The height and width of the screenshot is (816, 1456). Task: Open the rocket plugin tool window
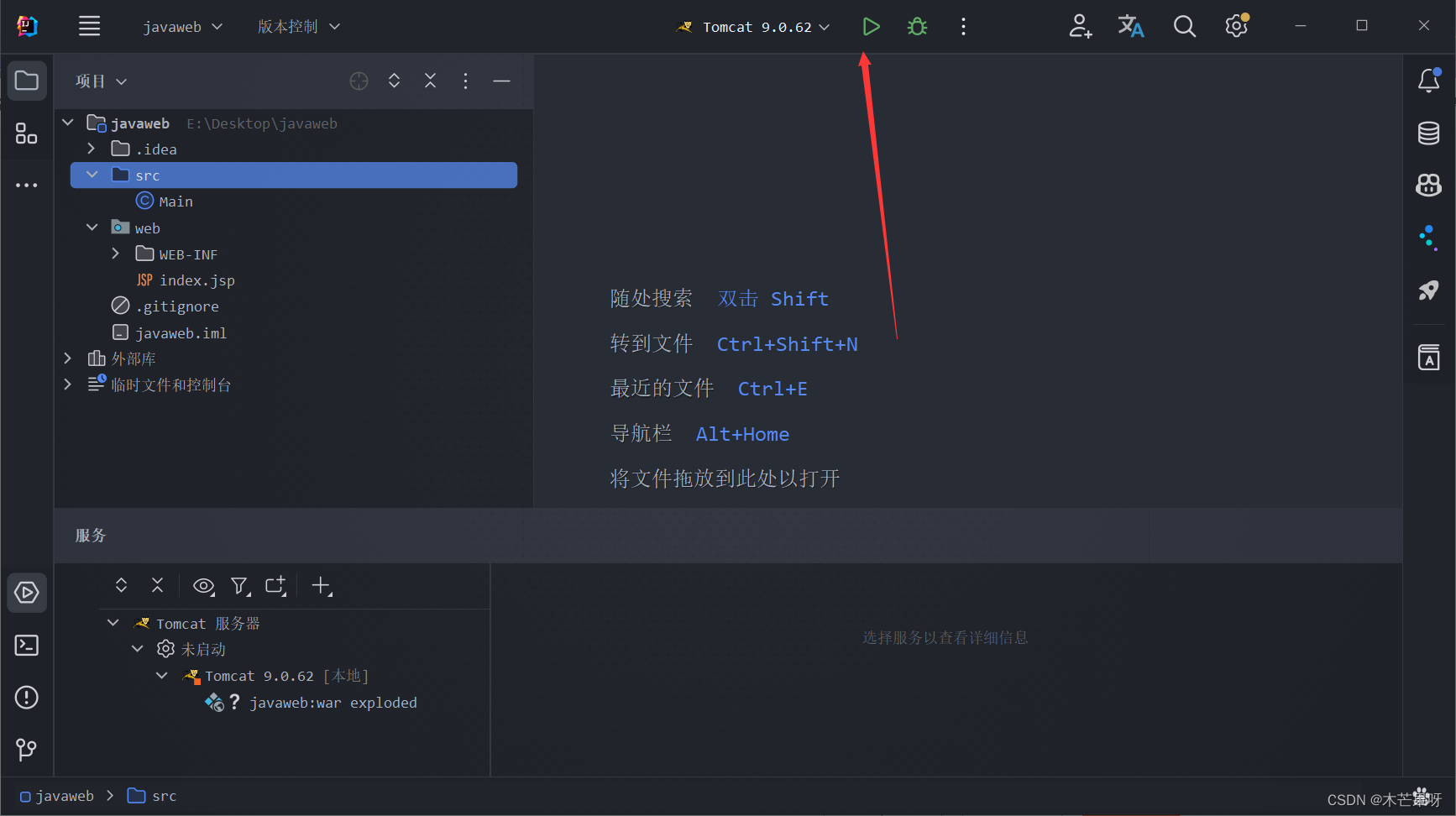click(x=1429, y=290)
